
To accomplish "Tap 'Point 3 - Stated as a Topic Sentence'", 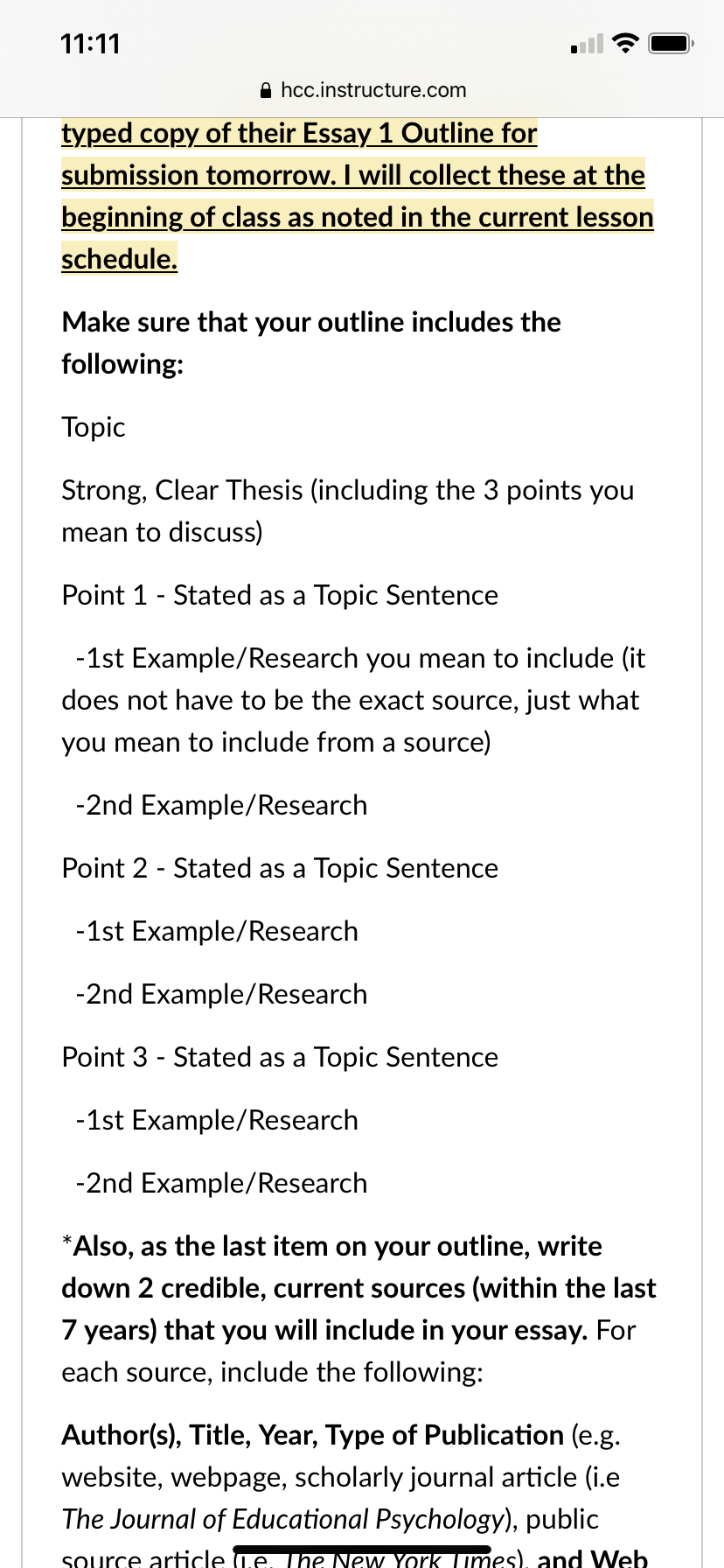I will click(280, 1057).
